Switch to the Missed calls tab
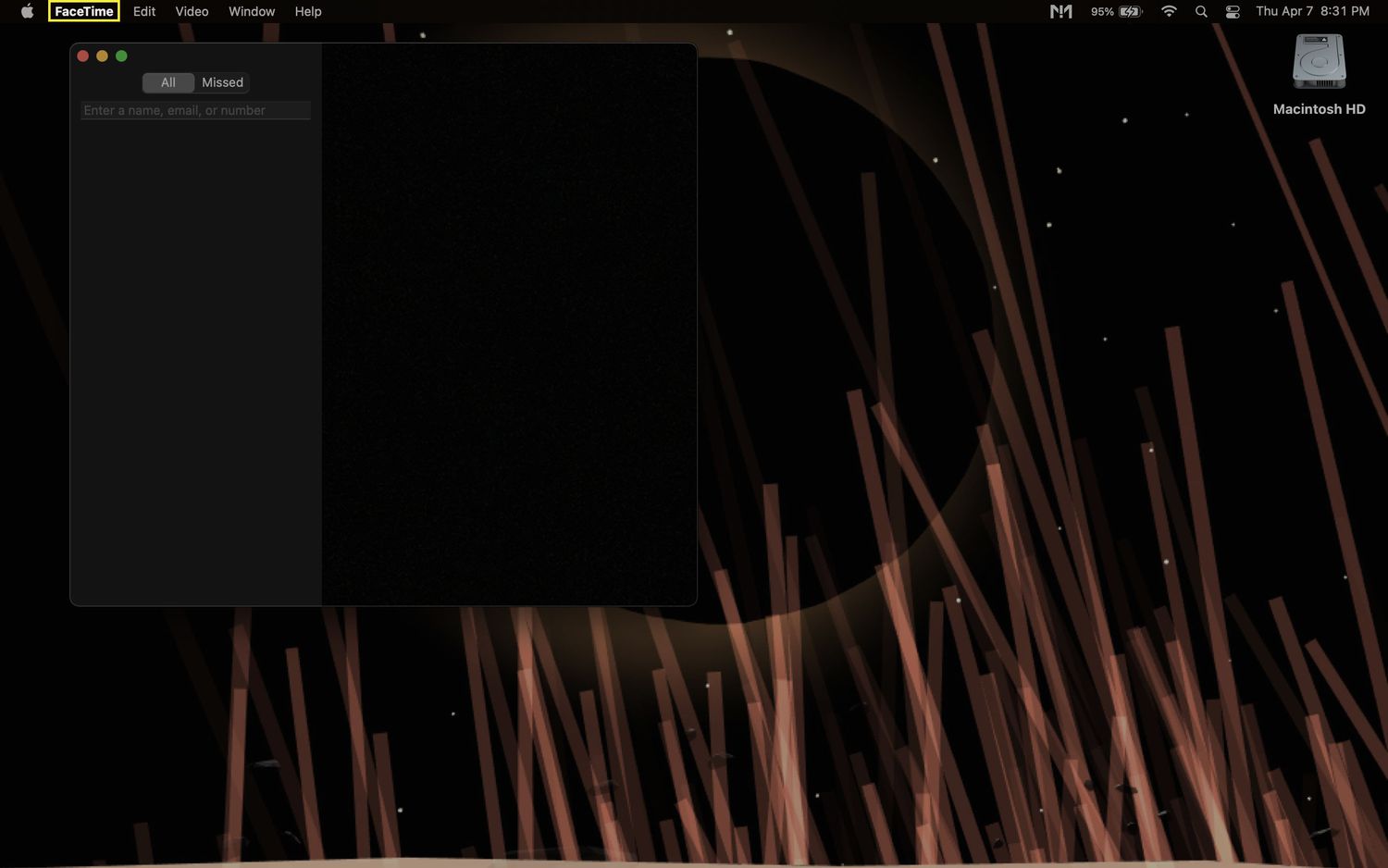The image size is (1388, 868). click(222, 82)
